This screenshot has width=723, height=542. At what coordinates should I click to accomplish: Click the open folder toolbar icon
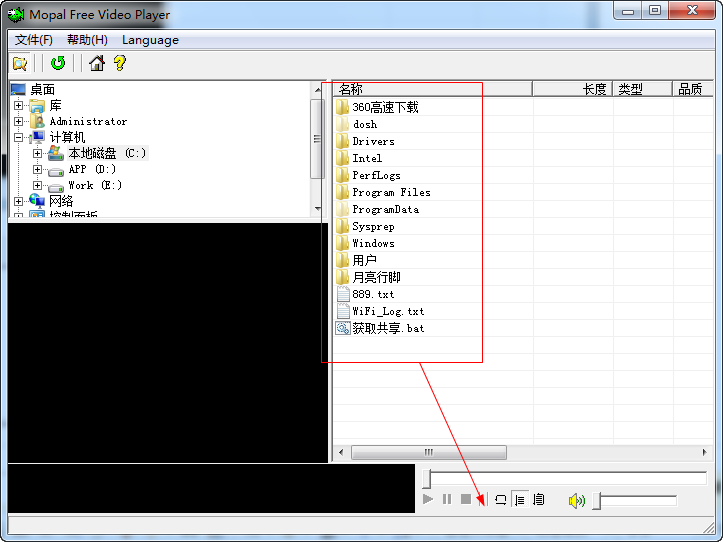[x=20, y=63]
